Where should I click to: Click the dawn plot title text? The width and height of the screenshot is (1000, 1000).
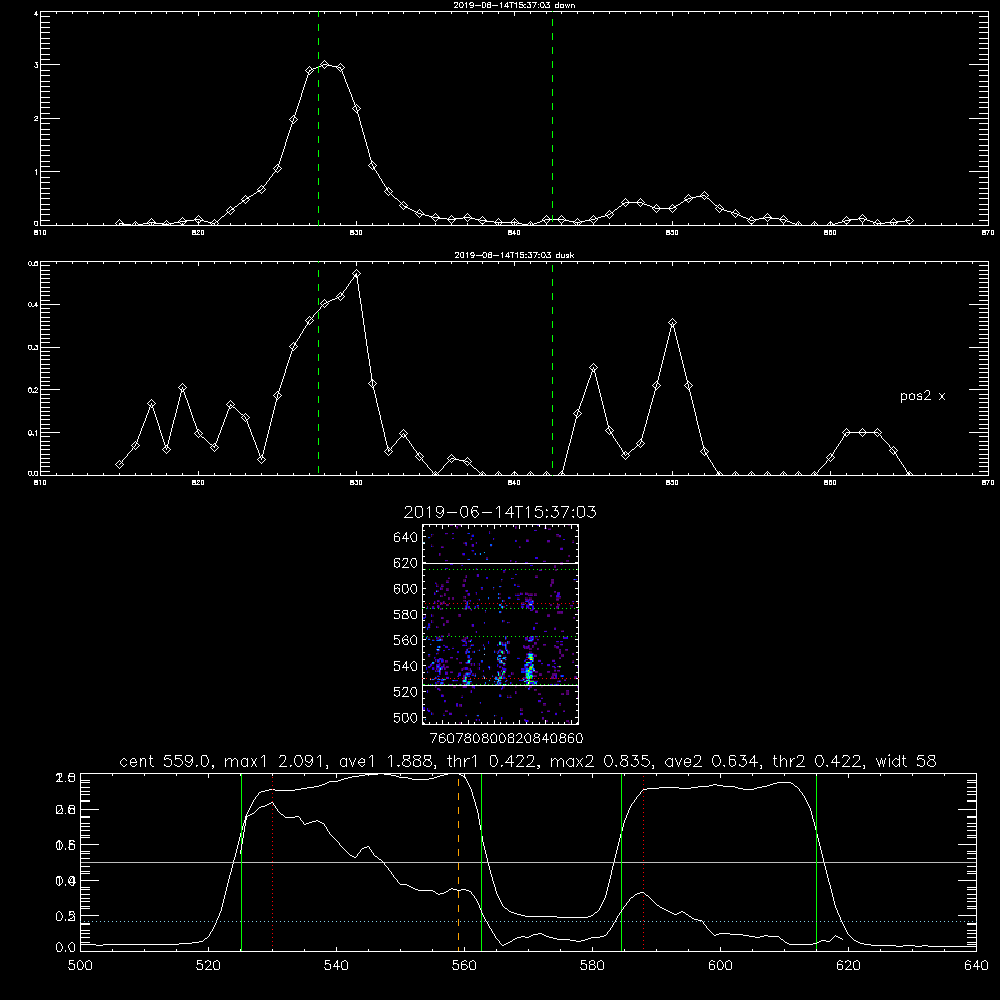point(514,5)
